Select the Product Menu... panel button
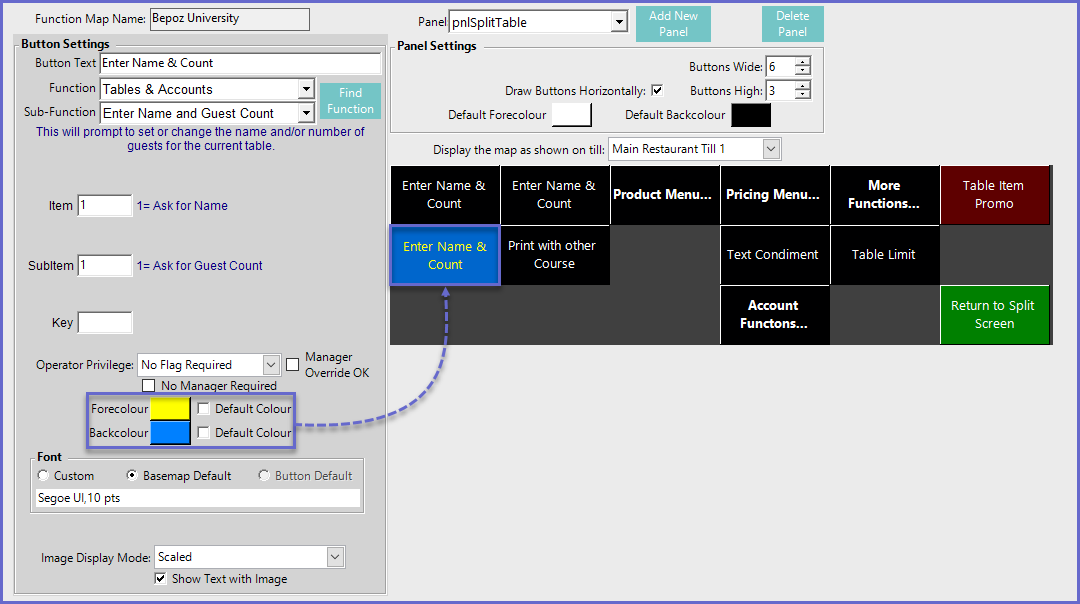This screenshot has width=1080, height=604. pyautogui.click(x=665, y=195)
